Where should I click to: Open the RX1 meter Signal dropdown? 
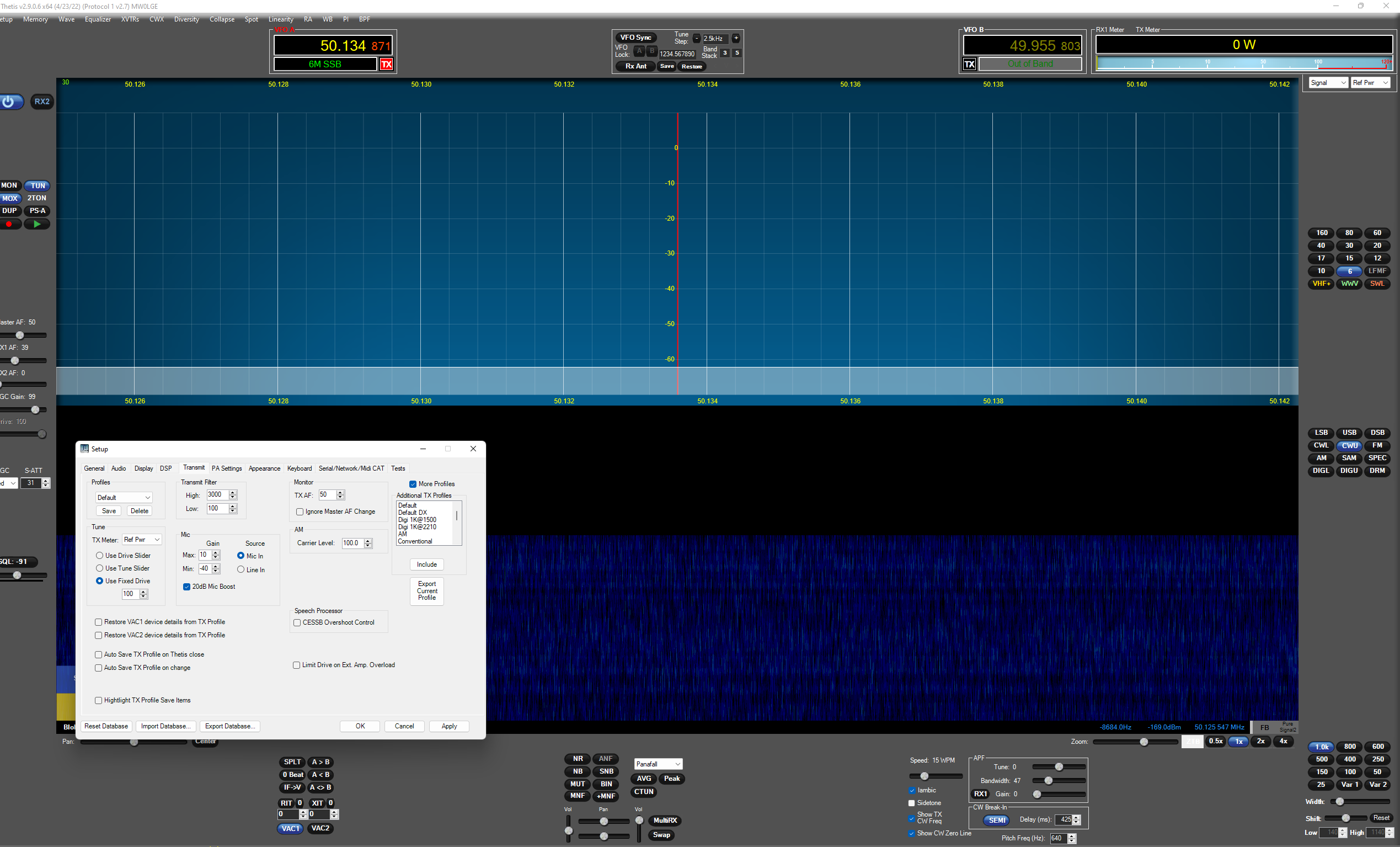coord(1328,83)
